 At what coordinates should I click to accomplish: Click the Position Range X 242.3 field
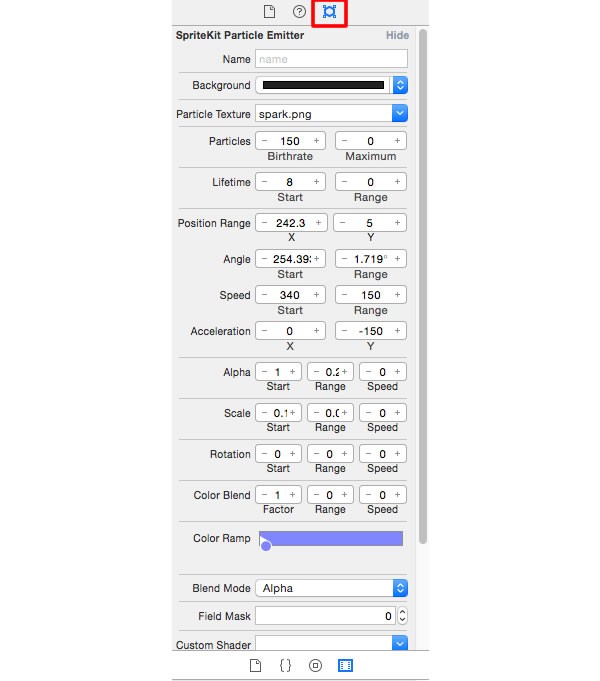click(291, 222)
